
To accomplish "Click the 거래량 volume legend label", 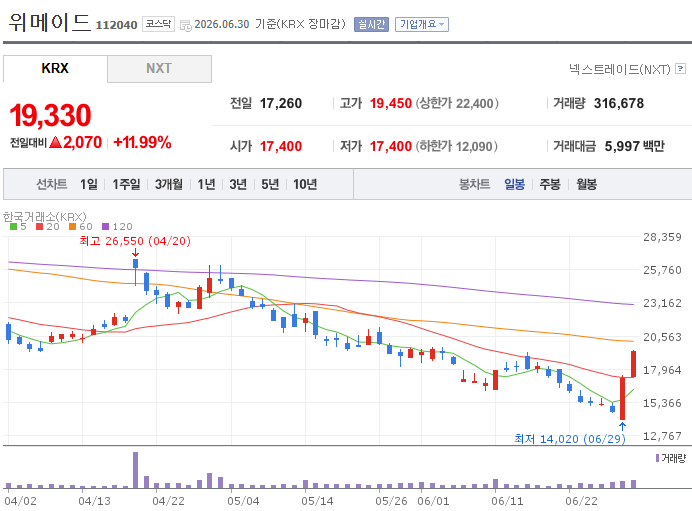I will 673,458.
